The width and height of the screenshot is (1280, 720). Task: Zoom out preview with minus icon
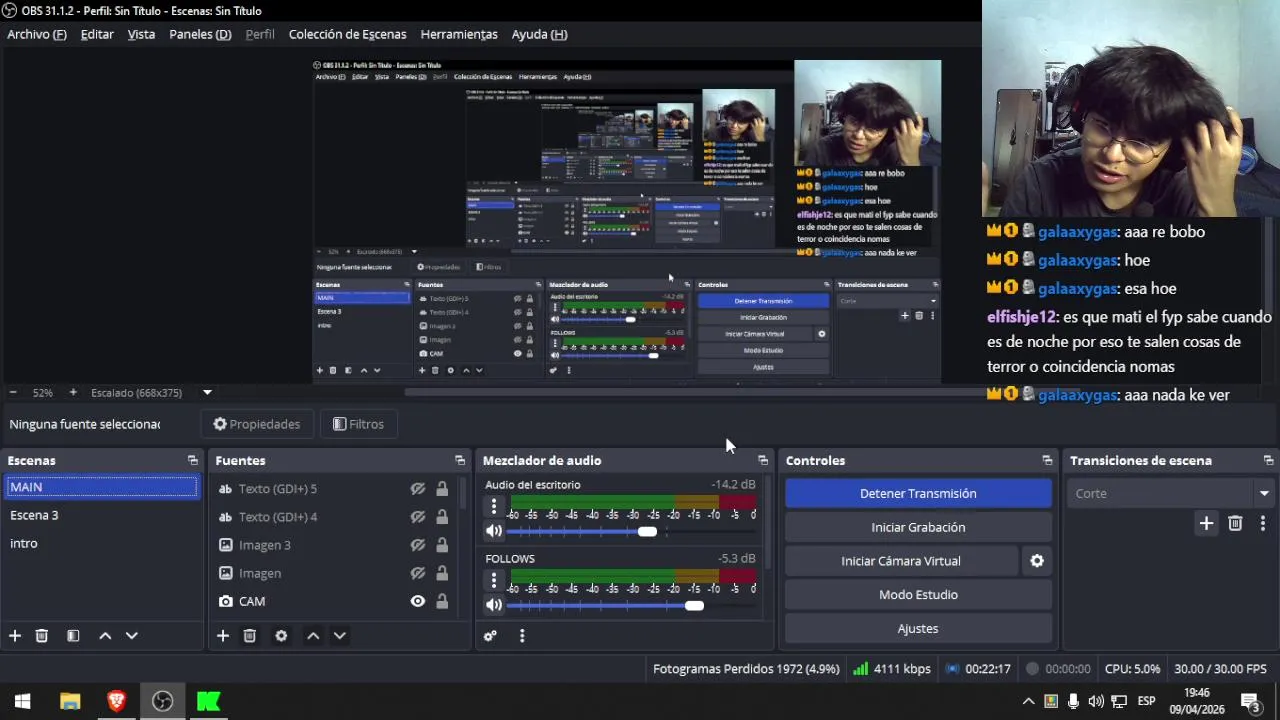13,393
